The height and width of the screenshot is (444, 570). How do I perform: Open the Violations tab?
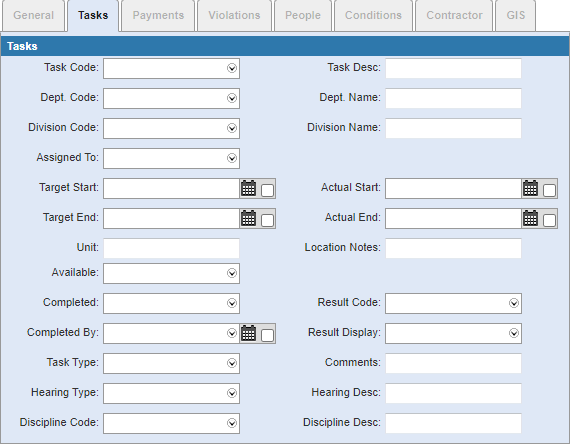(234, 15)
